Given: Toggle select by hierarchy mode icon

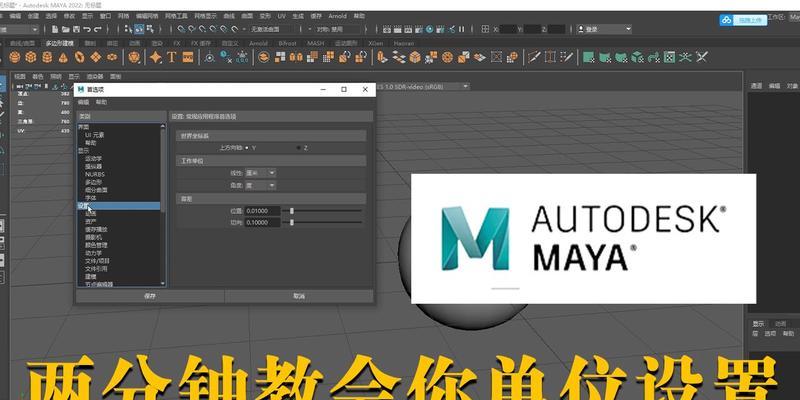Looking at the screenshot, I should 128,30.
